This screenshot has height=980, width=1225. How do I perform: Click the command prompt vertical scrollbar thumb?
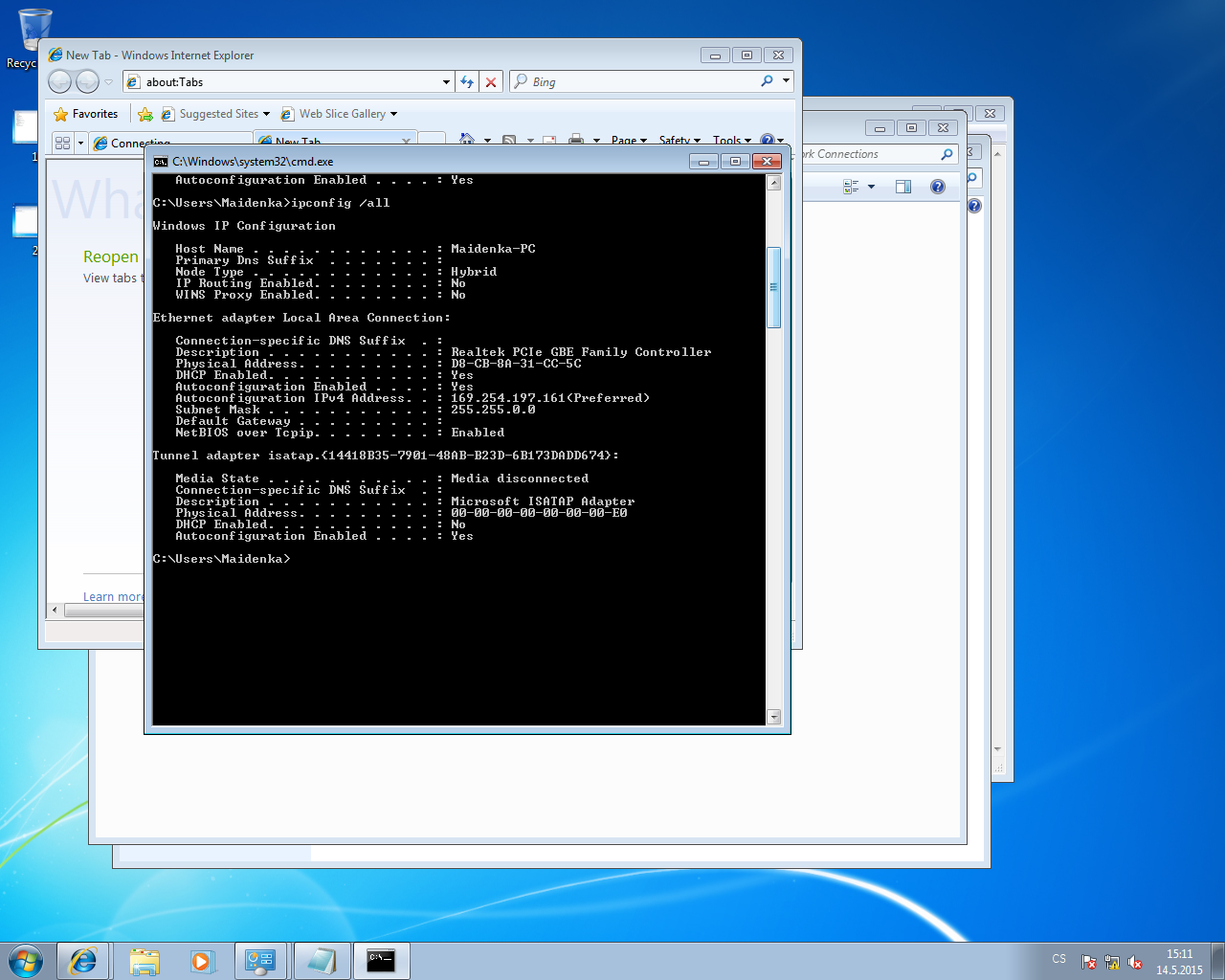pyautogui.click(x=773, y=287)
